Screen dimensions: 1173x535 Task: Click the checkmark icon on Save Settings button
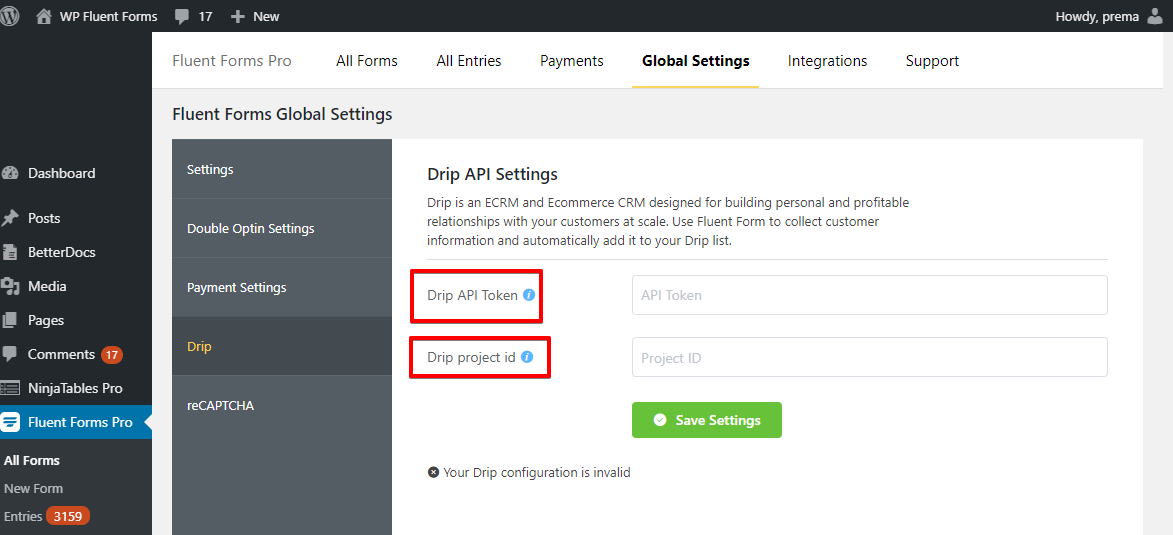[x=660, y=420]
